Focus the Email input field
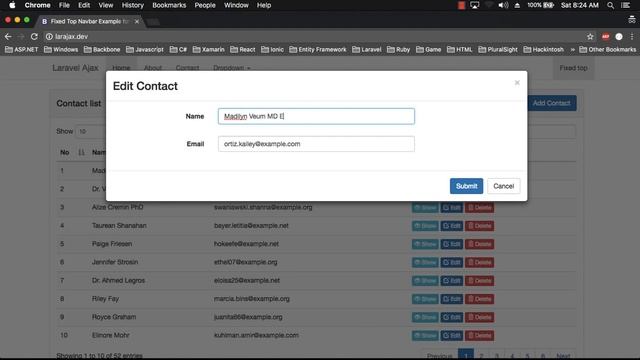The height and width of the screenshot is (360, 640). click(316, 144)
